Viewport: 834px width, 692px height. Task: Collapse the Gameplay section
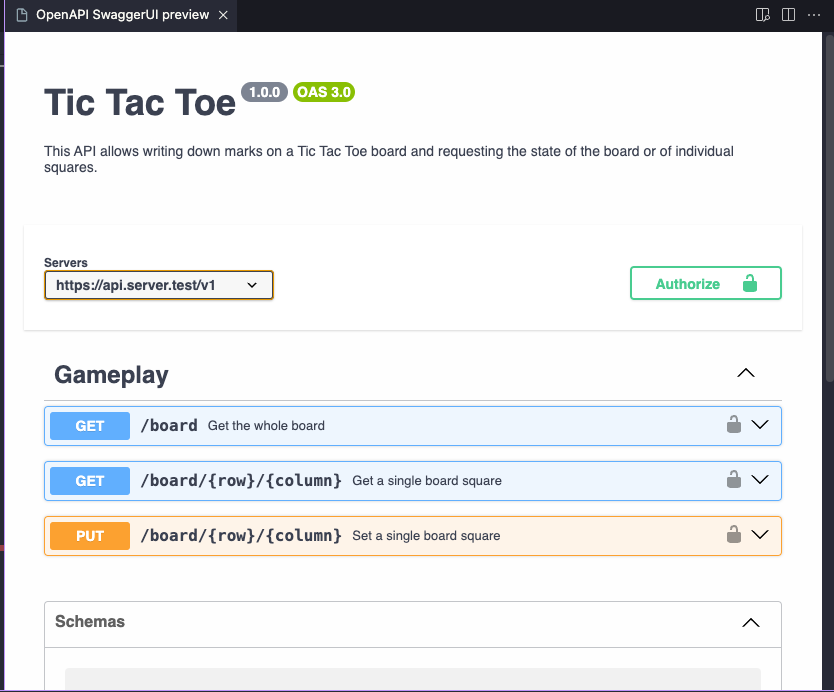point(745,373)
